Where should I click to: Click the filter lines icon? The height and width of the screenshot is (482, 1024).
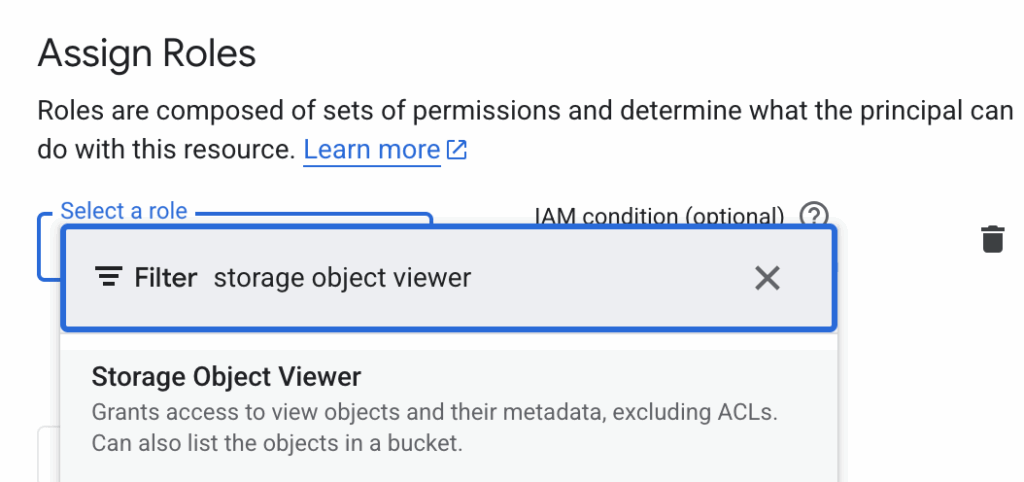coord(108,278)
